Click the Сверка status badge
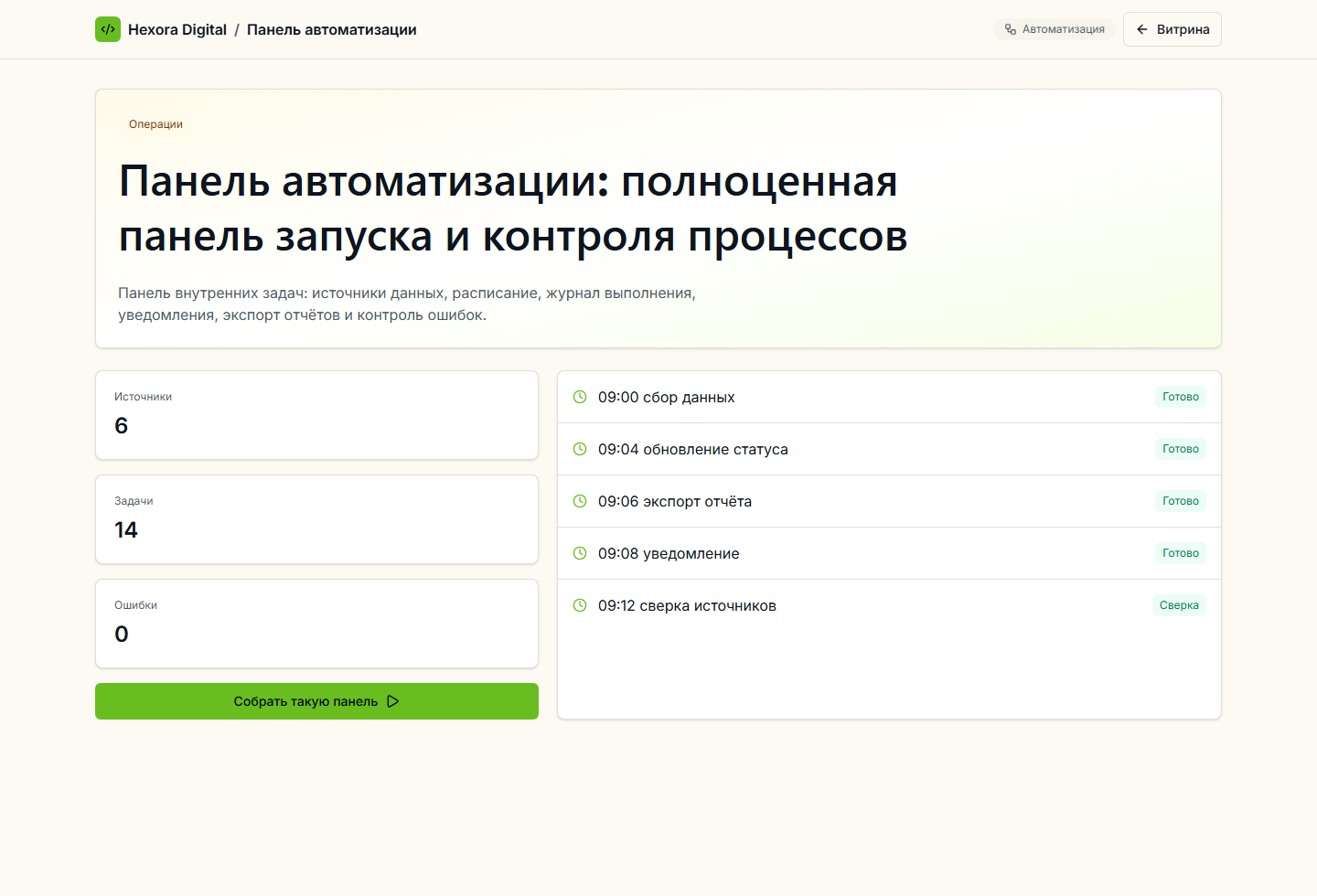1317x896 pixels. 1179,605
